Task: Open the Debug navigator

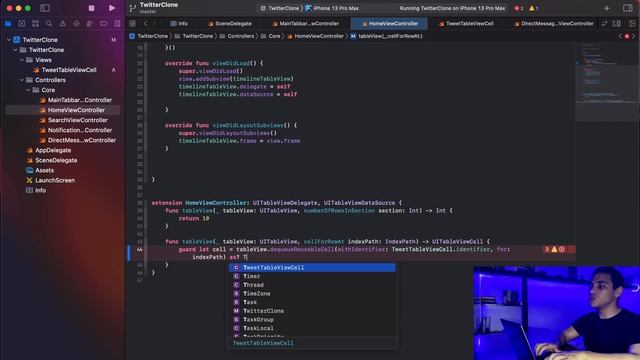Action: tap(89, 24)
